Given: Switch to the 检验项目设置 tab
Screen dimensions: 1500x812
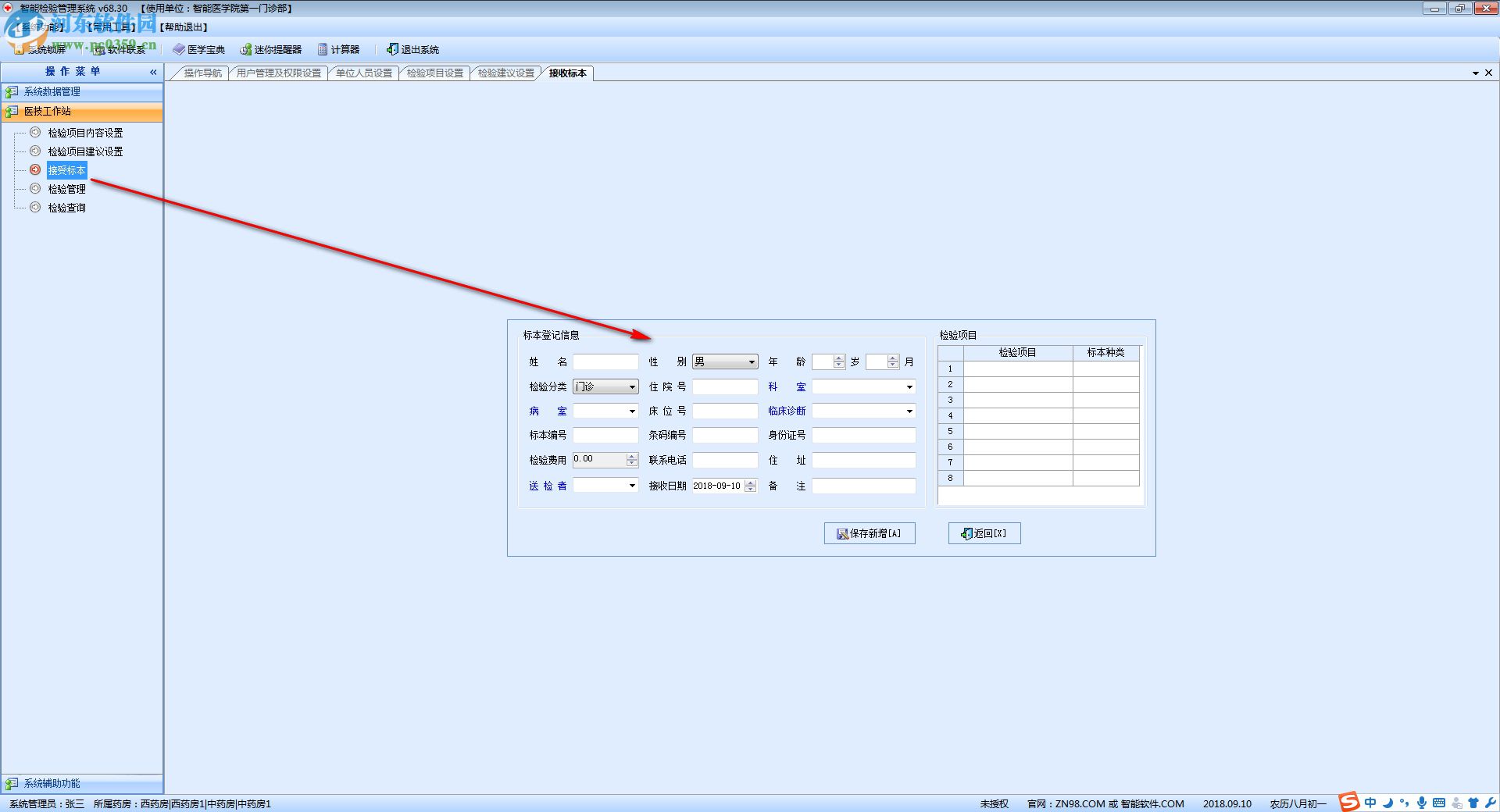Looking at the screenshot, I should (x=434, y=73).
